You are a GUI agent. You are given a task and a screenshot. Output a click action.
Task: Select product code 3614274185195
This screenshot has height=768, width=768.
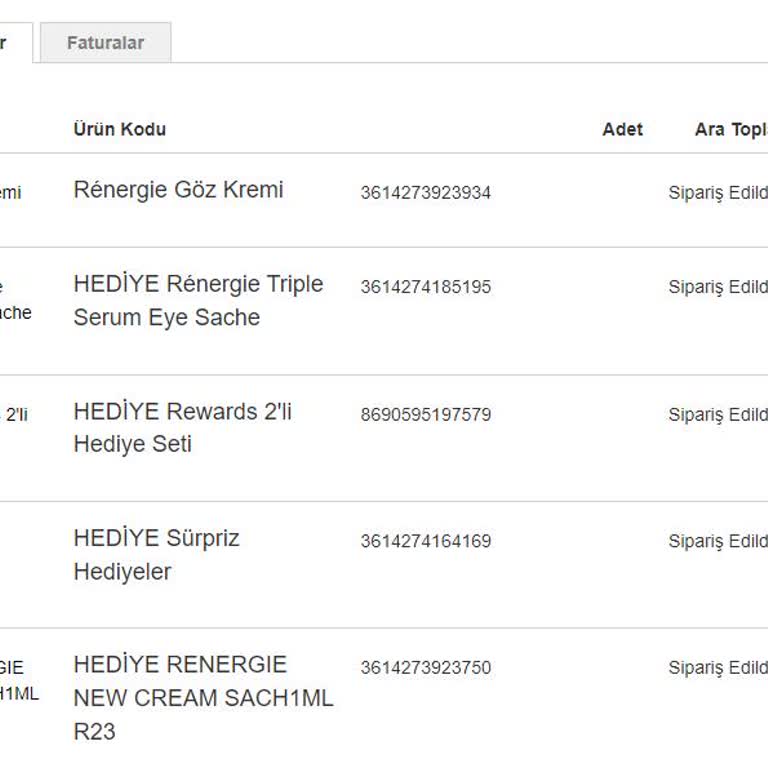[426, 287]
